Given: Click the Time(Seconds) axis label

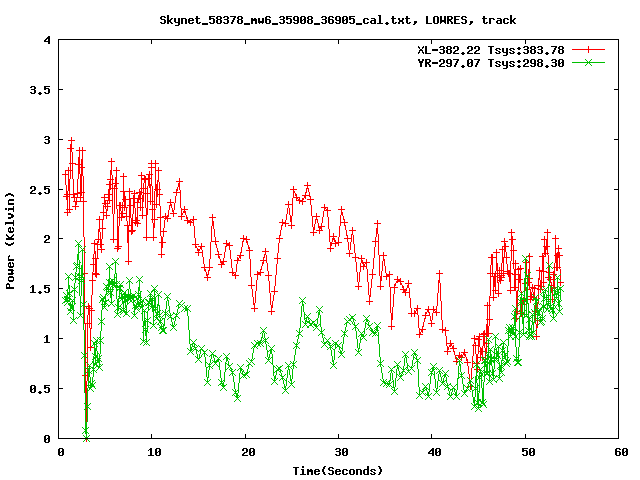Looking at the screenshot, I should pyautogui.click(x=338, y=471).
